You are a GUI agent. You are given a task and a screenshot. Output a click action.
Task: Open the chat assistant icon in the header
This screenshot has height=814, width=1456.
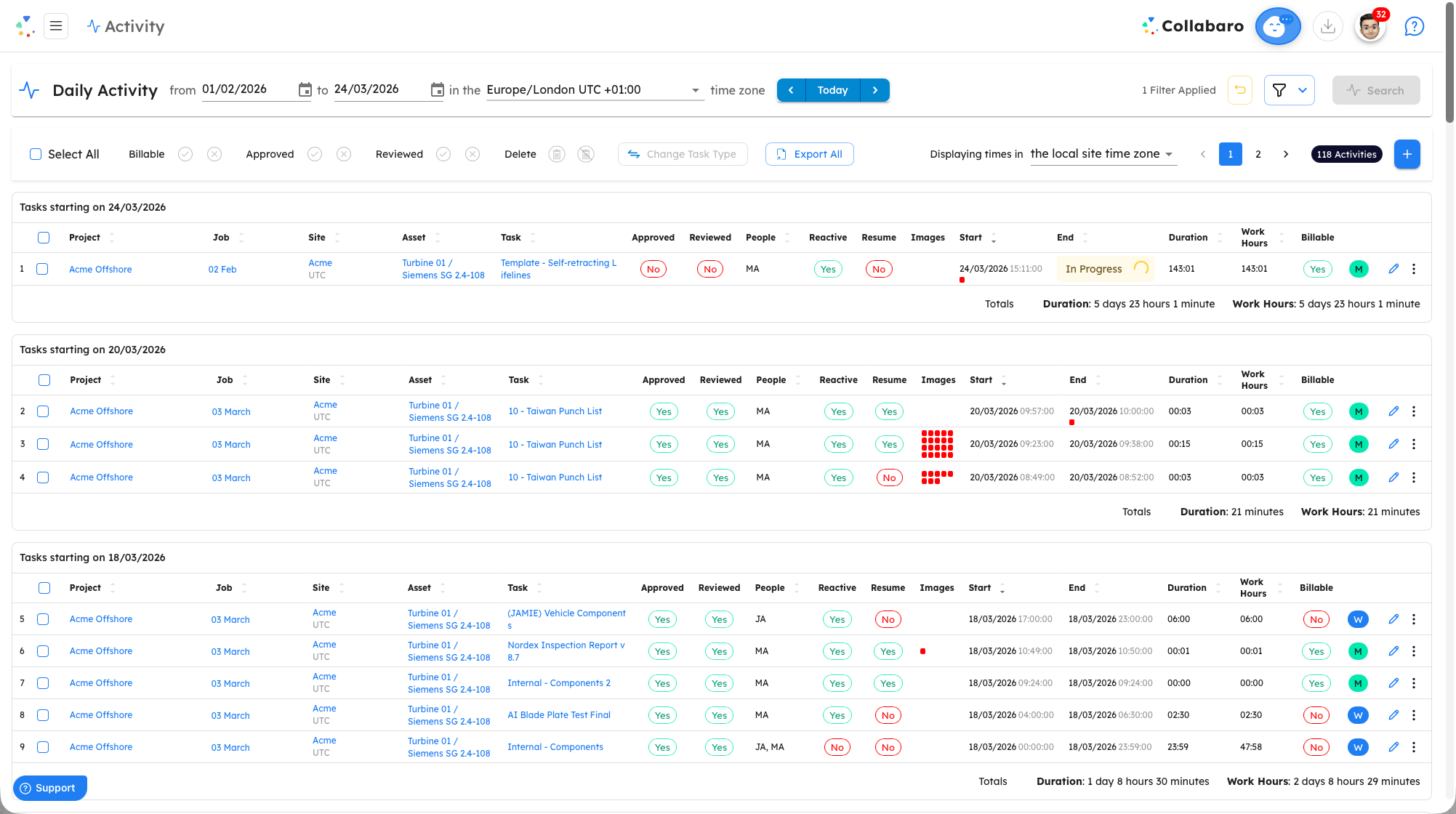click(1278, 25)
